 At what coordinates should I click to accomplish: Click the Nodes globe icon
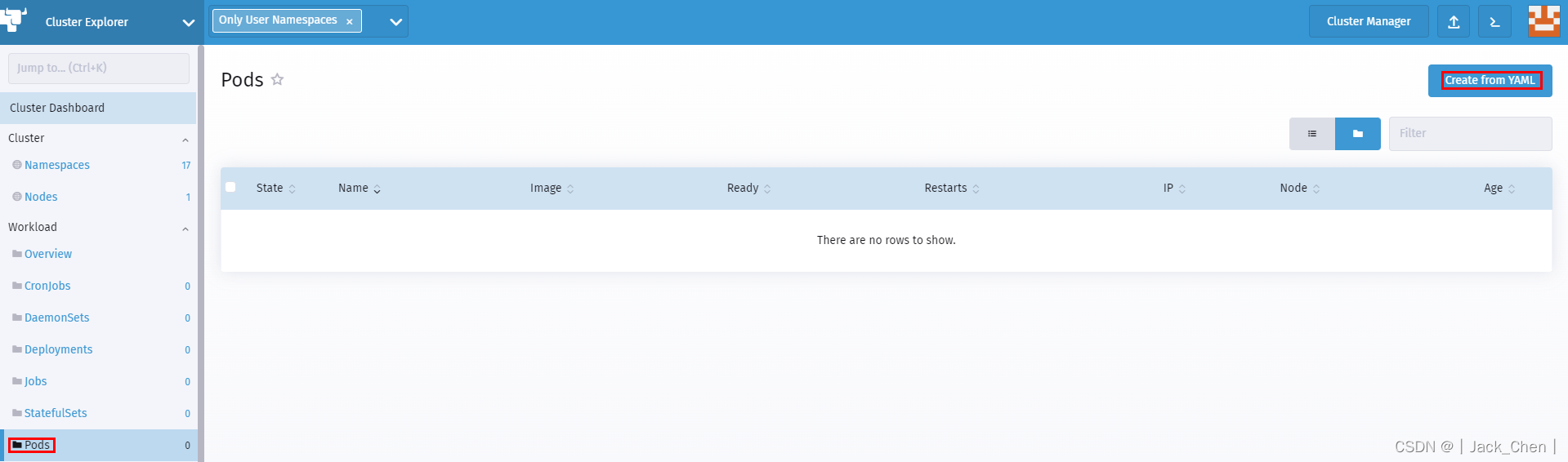[x=17, y=197]
